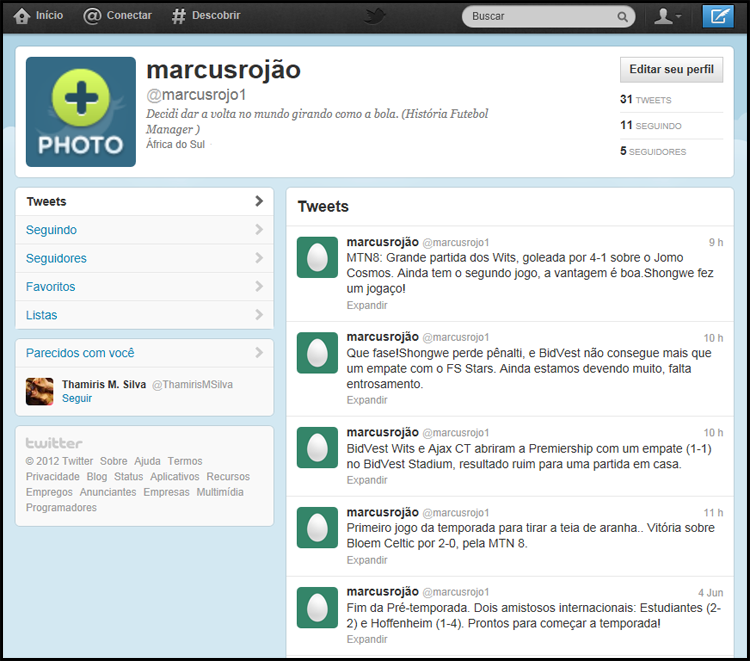Viewport: 750px width, 661px height.
Task: Click the Início home icon
Action: 22,16
